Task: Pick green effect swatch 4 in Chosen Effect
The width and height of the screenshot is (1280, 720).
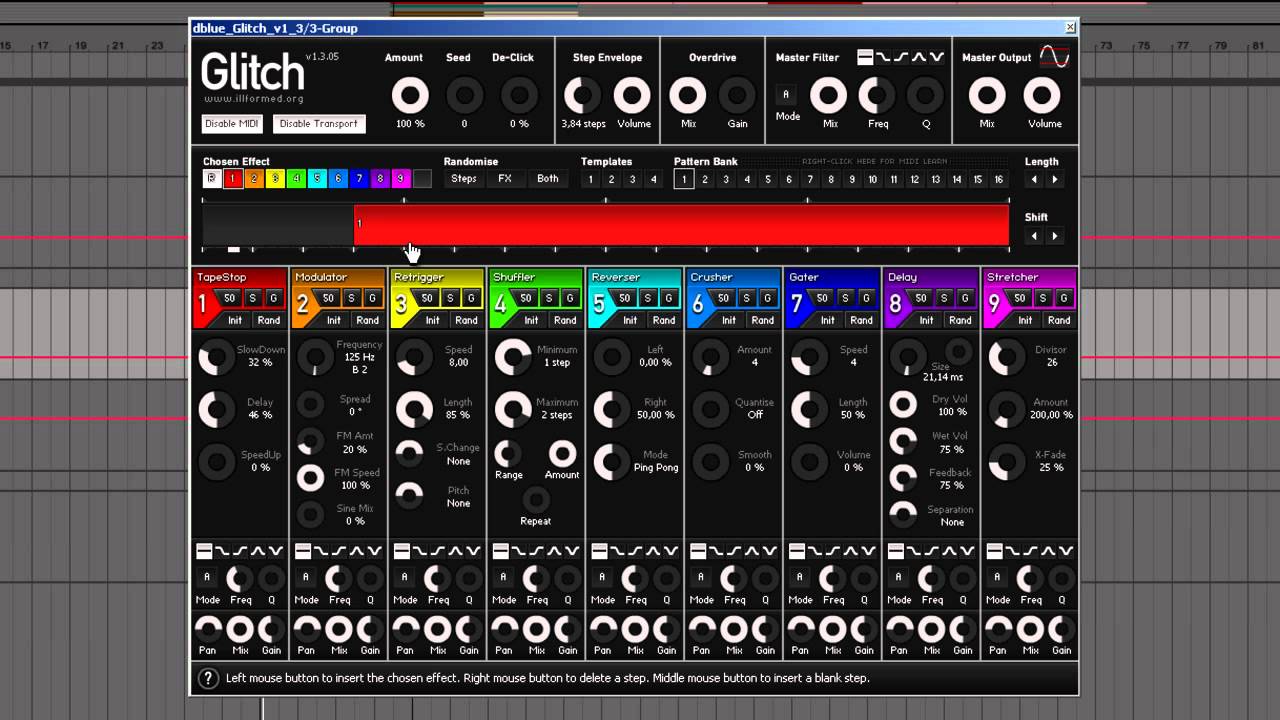Action: click(x=296, y=179)
